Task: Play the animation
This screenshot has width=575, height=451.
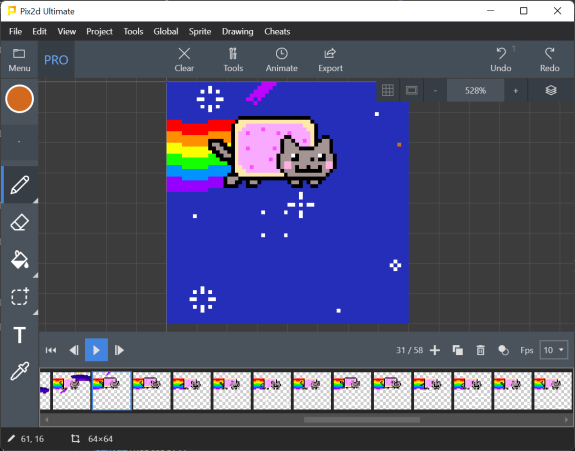Action: [x=96, y=350]
